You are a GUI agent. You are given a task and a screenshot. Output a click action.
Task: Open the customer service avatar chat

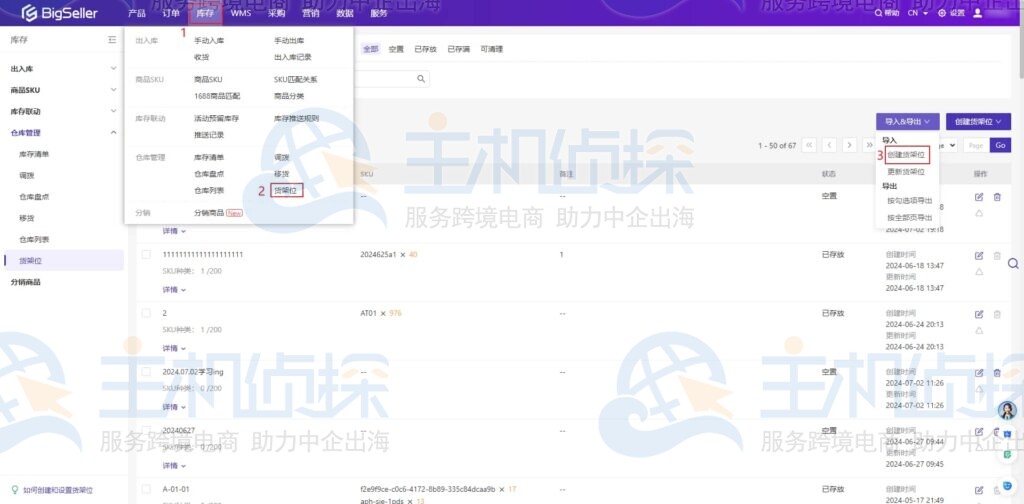(1008, 411)
